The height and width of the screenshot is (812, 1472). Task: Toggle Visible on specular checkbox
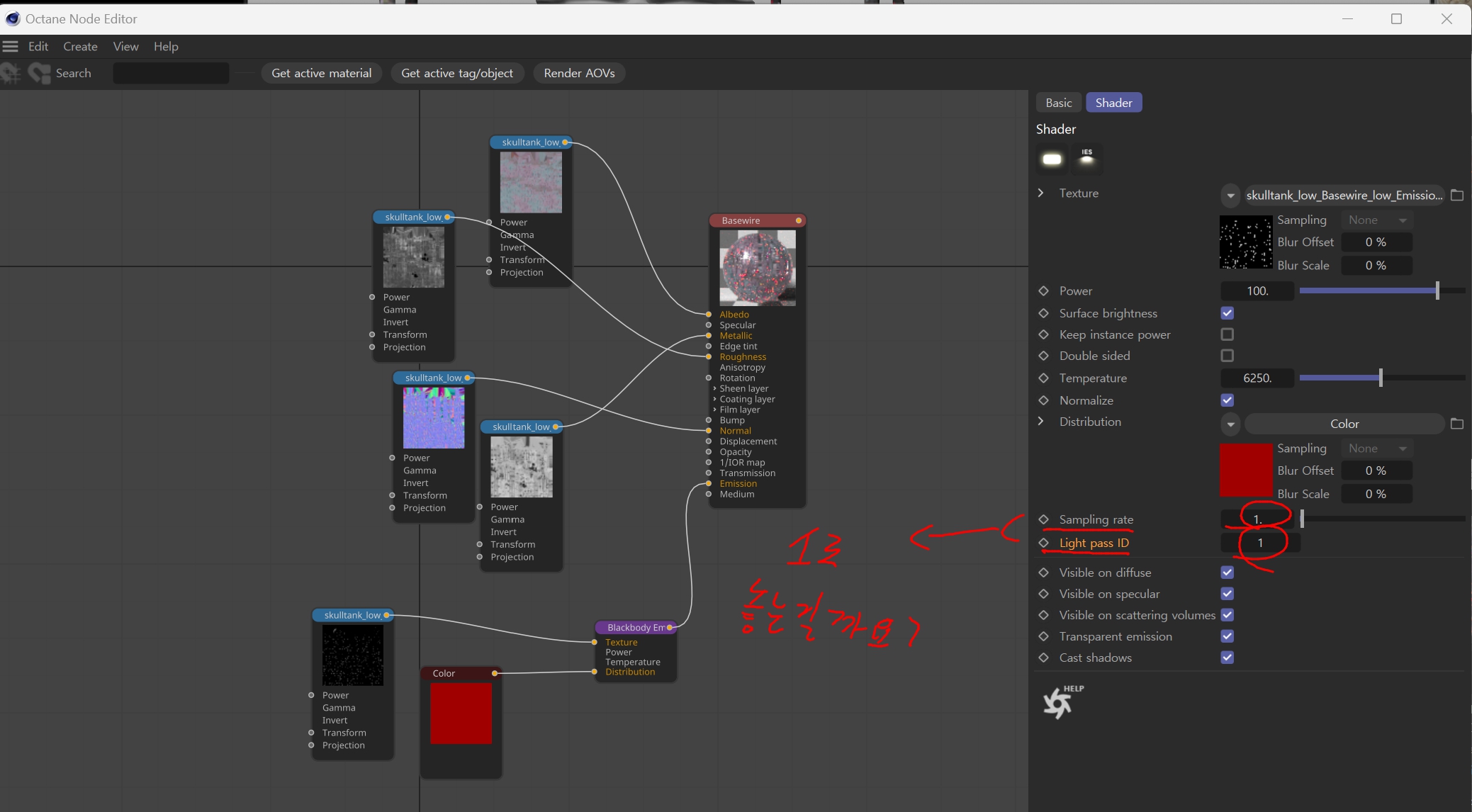pos(1227,594)
